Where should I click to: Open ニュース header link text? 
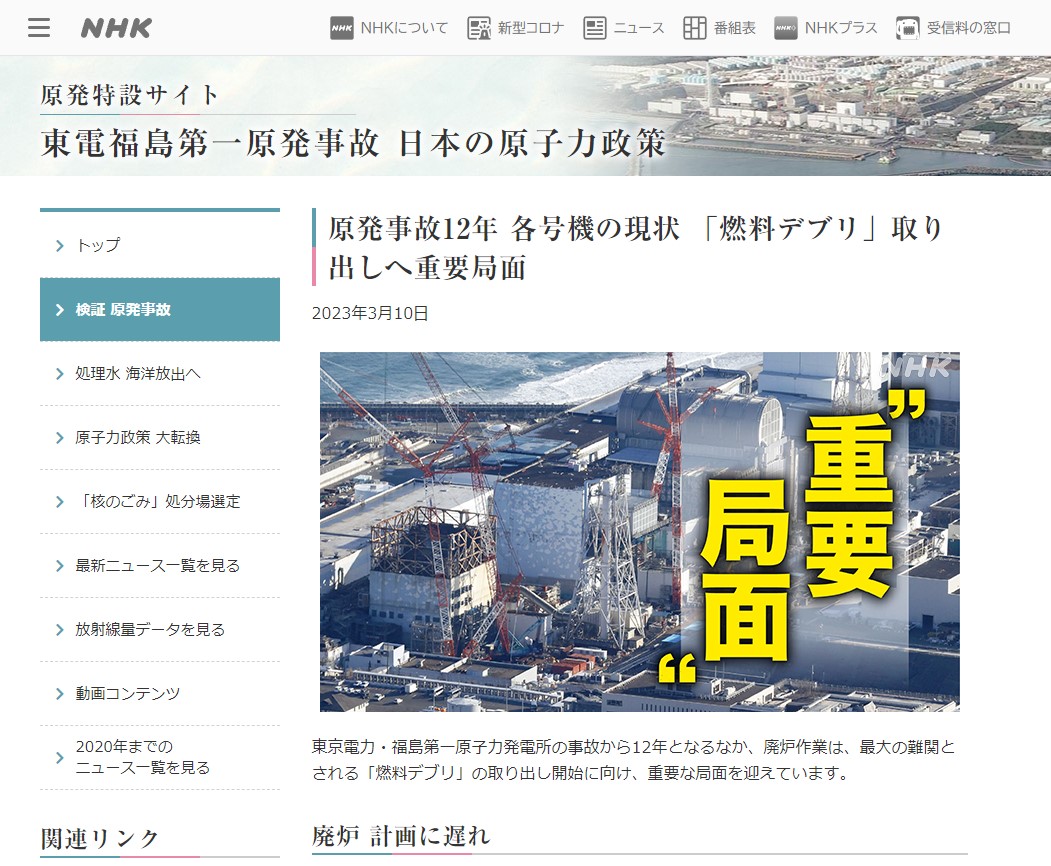point(639,28)
